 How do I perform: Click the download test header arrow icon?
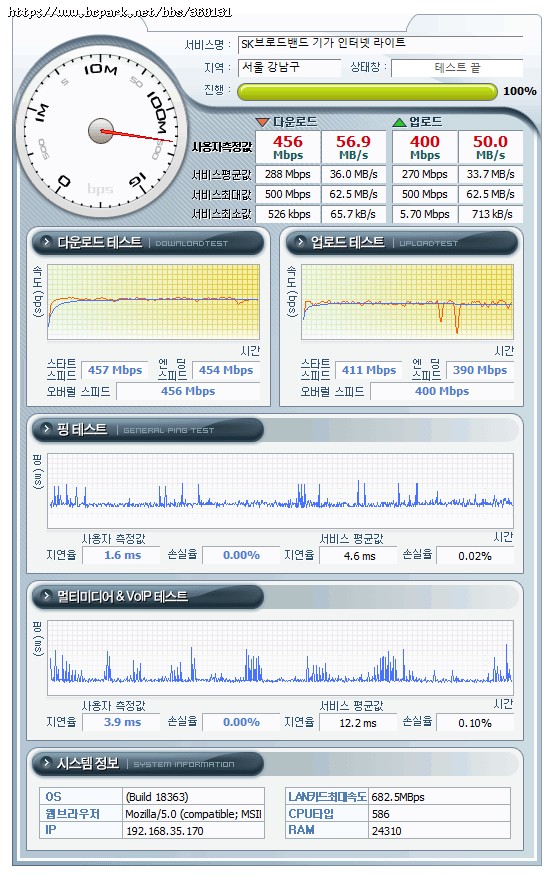(46, 242)
